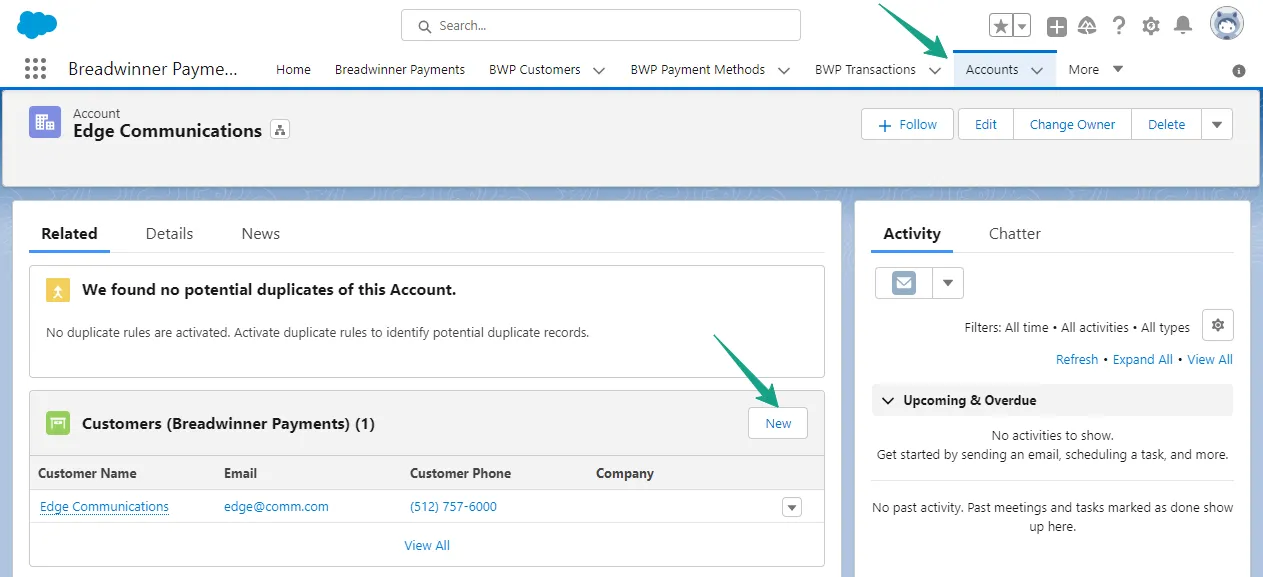Screen dimensions: 1263x577
Task: Click the Edge Communications account title
Action: click(167, 131)
